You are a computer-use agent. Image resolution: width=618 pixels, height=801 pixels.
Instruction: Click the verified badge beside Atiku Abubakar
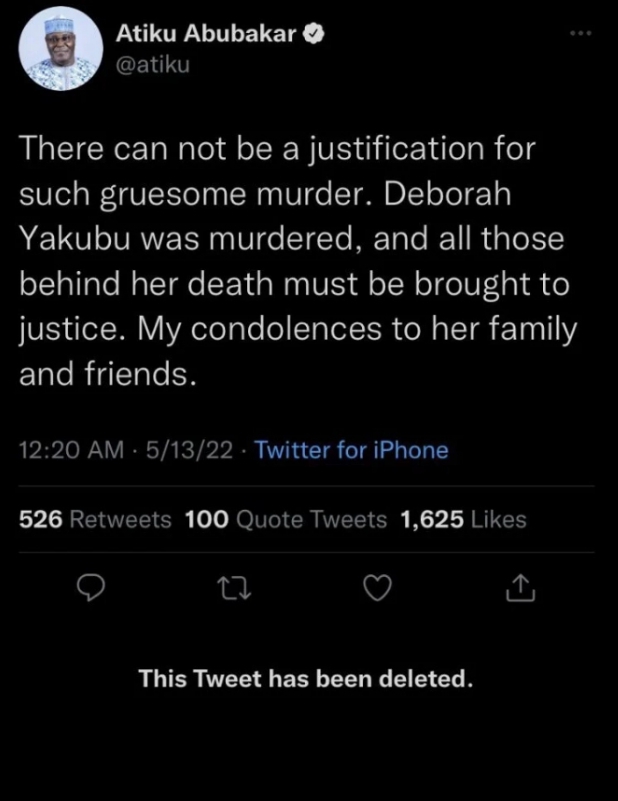pyautogui.click(x=313, y=34)
